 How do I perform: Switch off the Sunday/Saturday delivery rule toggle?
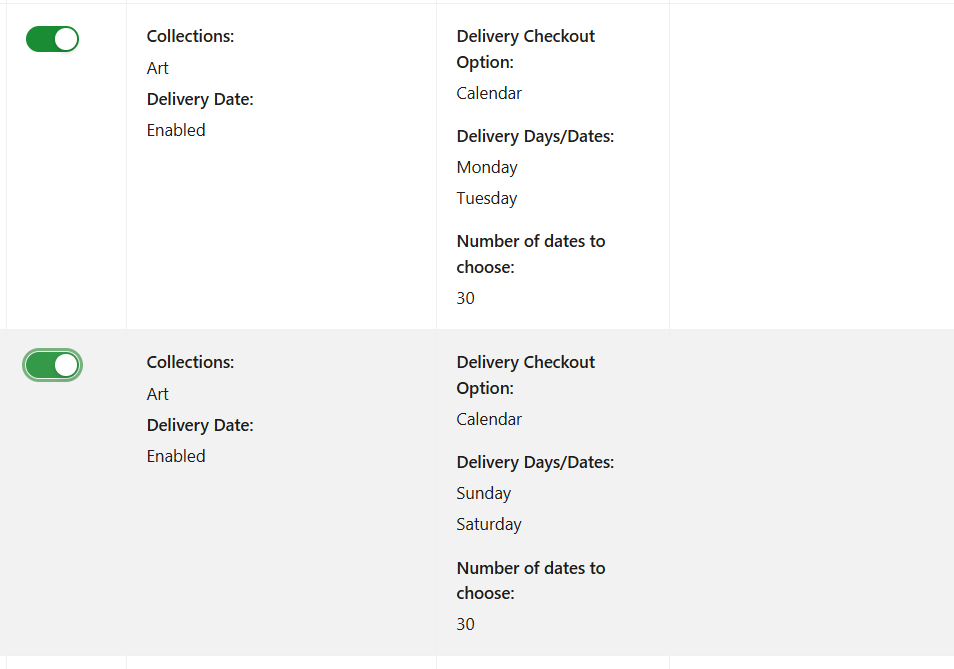tap(52, 365)
